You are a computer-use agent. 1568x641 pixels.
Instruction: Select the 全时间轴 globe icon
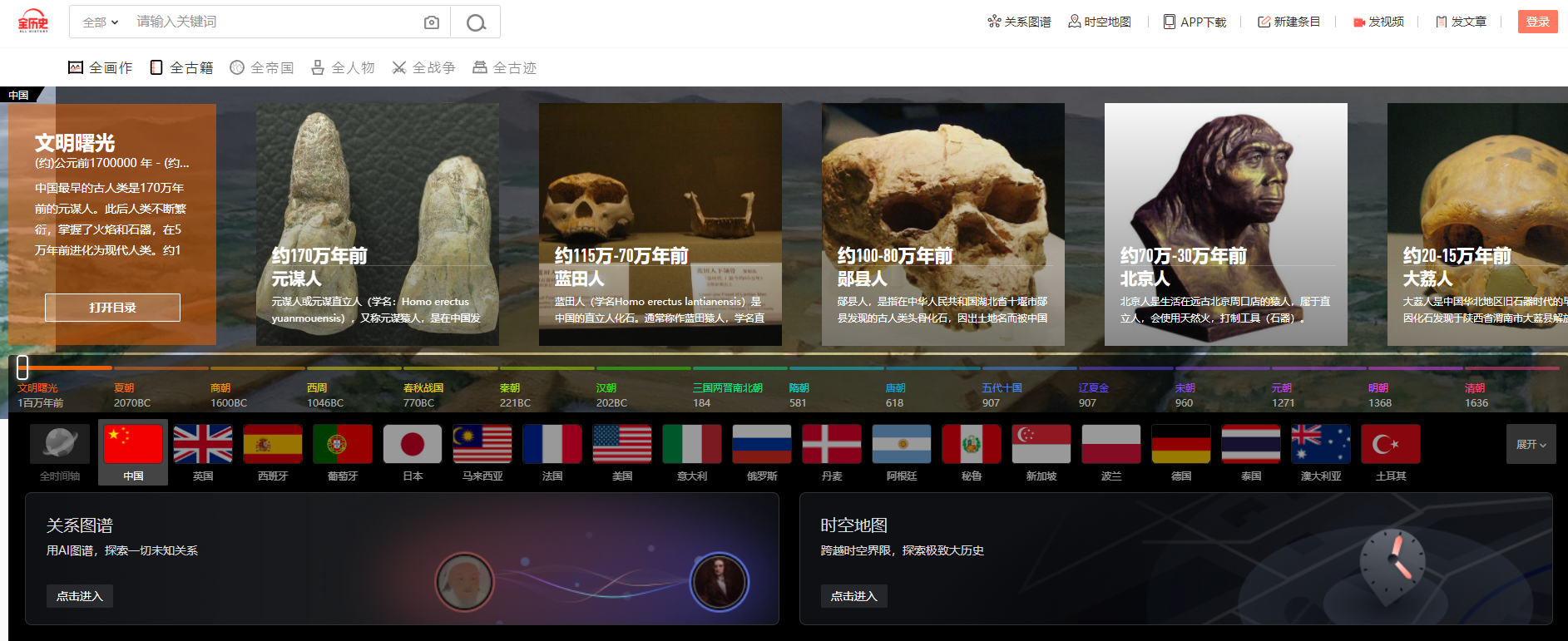coord(60,445)
